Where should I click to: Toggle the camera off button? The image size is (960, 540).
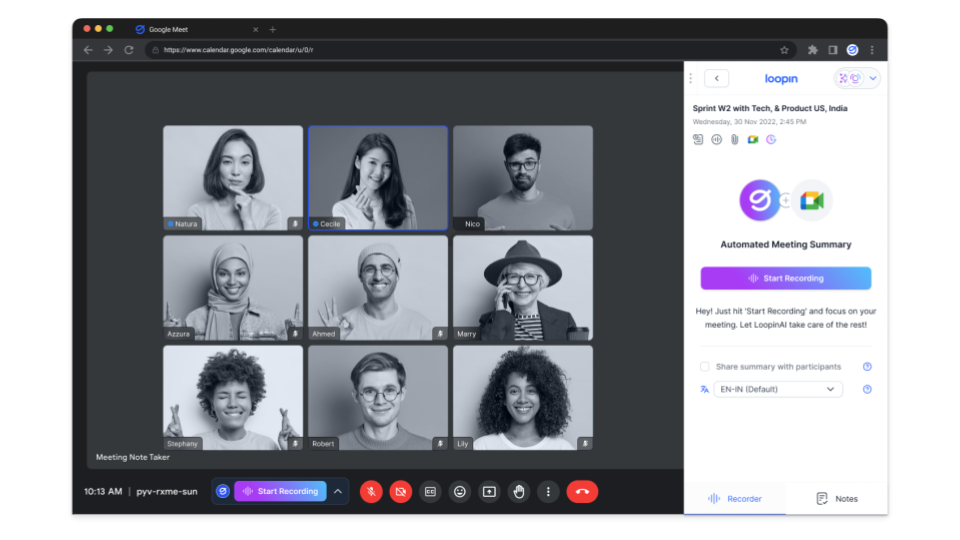coord(400,491)
